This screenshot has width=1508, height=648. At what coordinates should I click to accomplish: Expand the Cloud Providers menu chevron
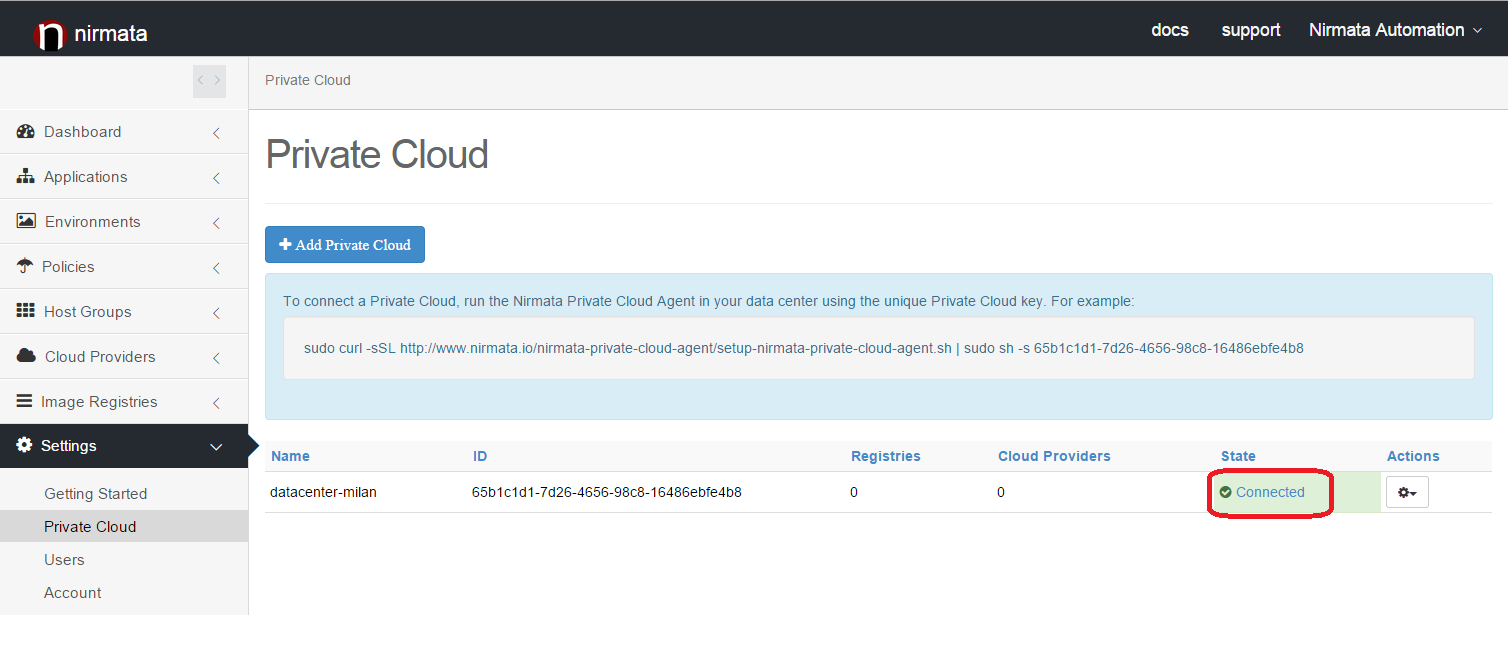216,358
